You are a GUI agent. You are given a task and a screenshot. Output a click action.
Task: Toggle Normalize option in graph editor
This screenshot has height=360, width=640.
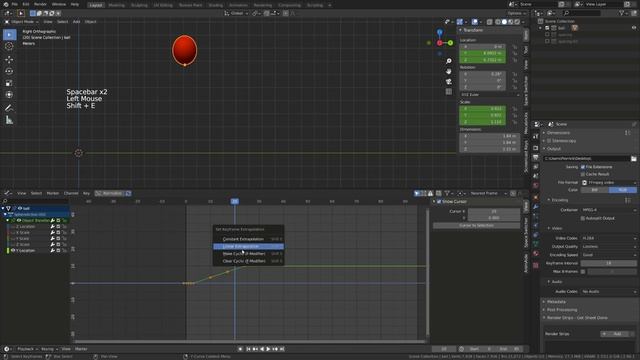[x=109, y=193]
